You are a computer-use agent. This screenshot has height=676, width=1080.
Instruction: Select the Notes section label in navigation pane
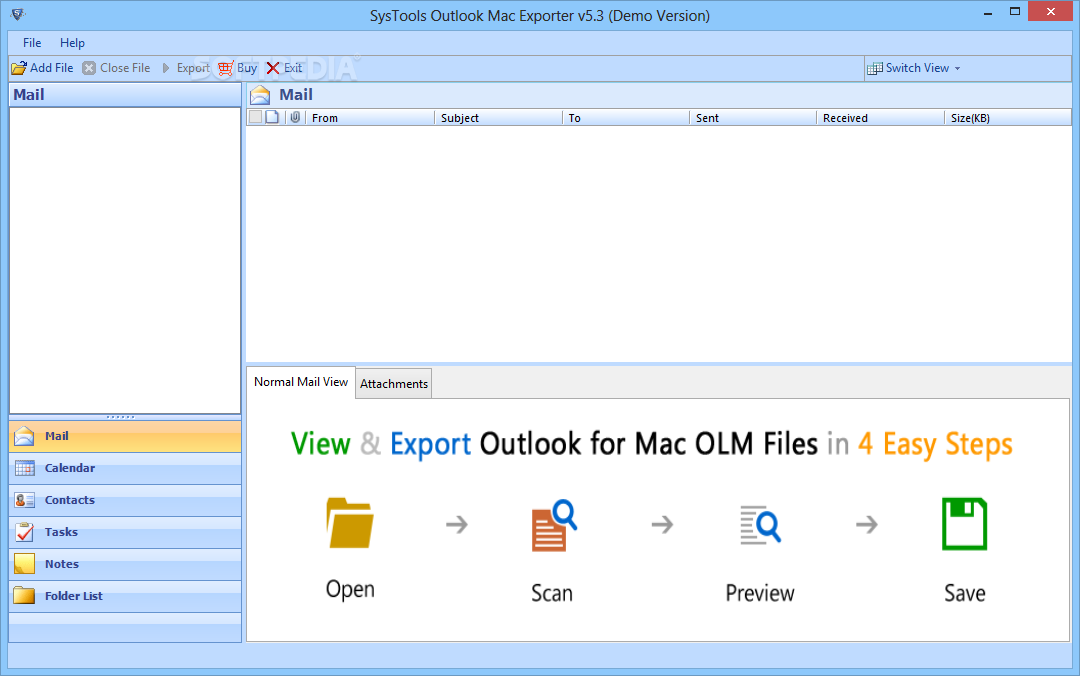(x=62, y=564)
